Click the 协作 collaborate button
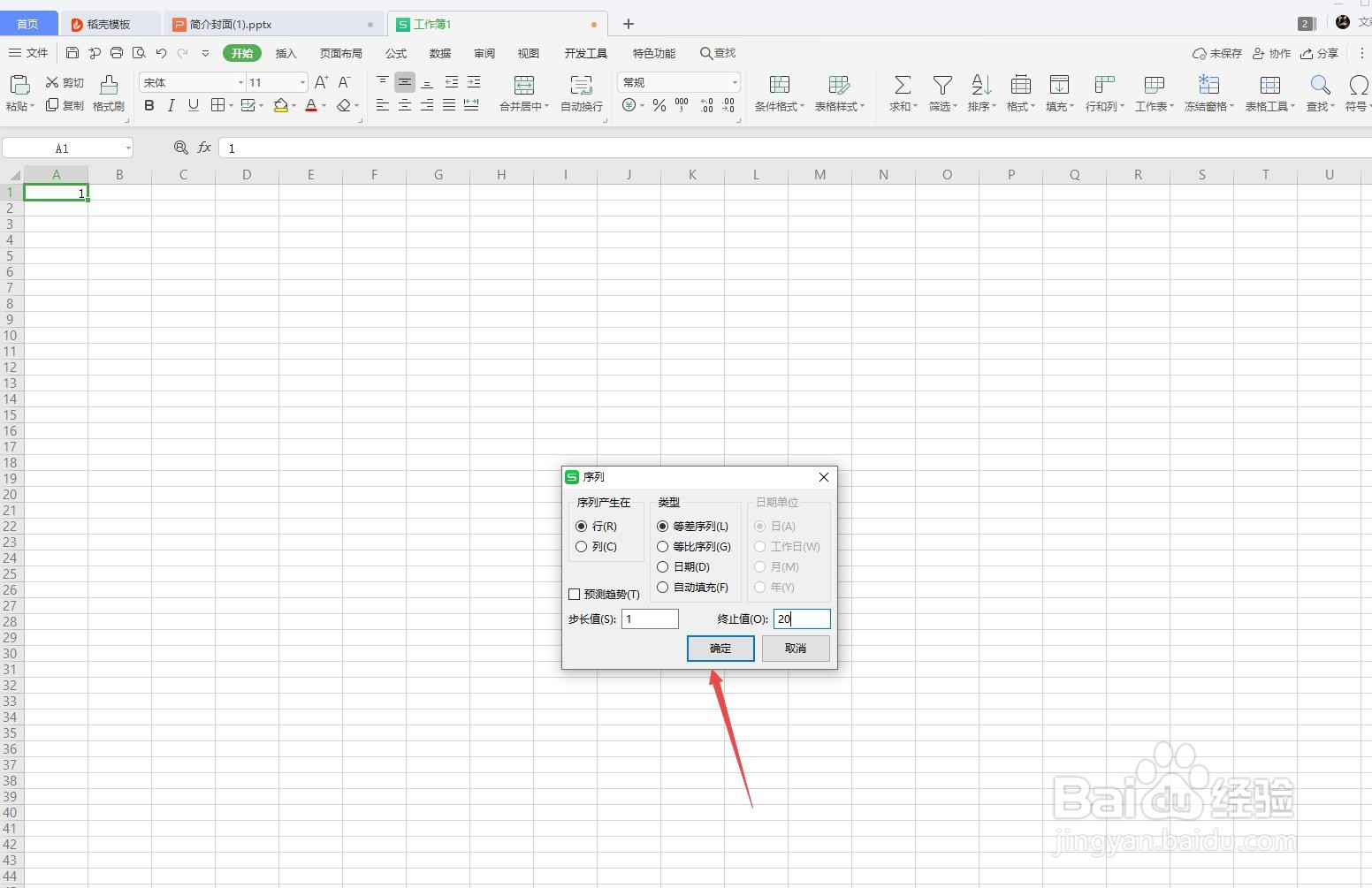Image resolution: width=1372 pixels, height=888 pixels. coord(1272,53)
